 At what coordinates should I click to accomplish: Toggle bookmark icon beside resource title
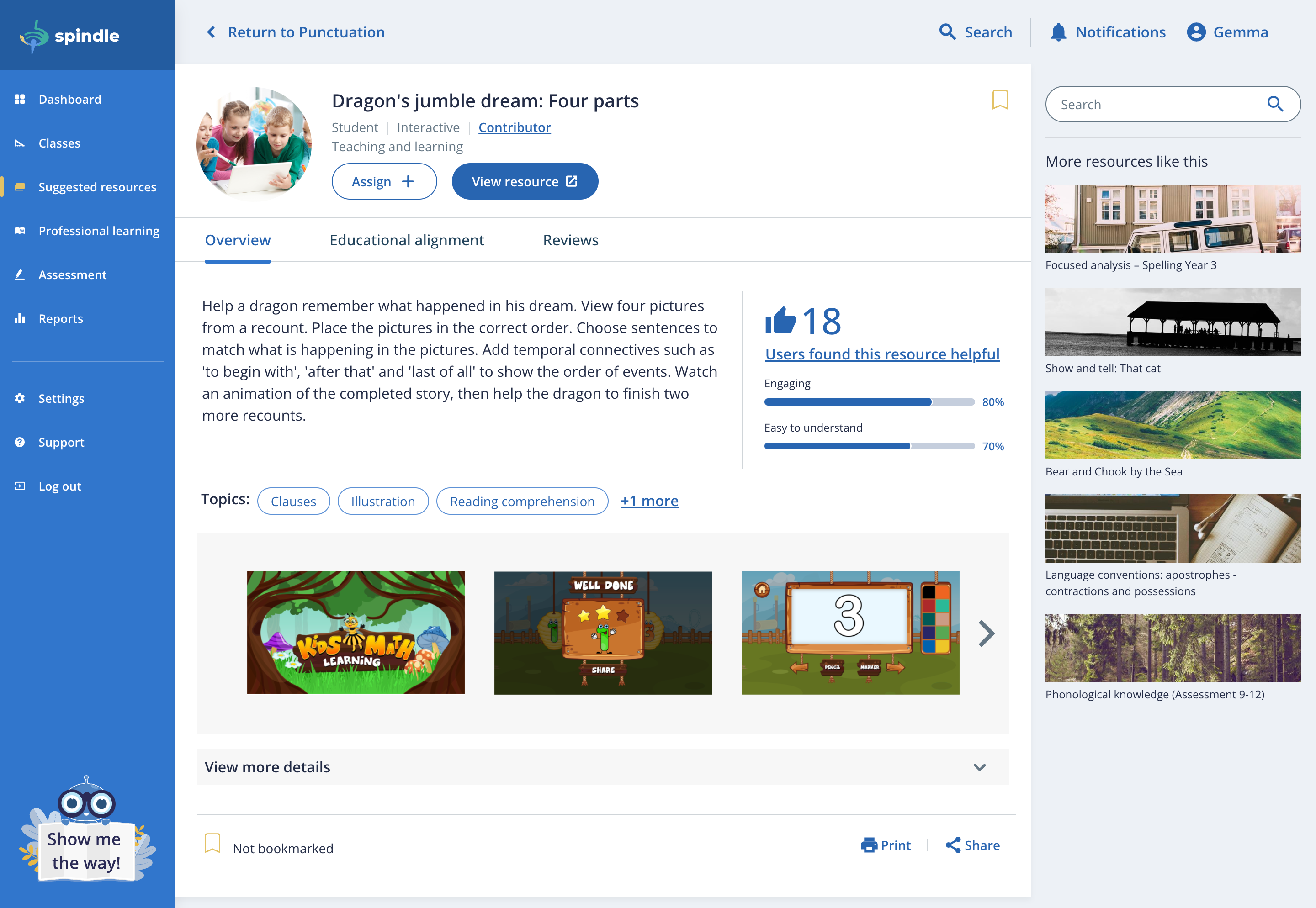999,100
